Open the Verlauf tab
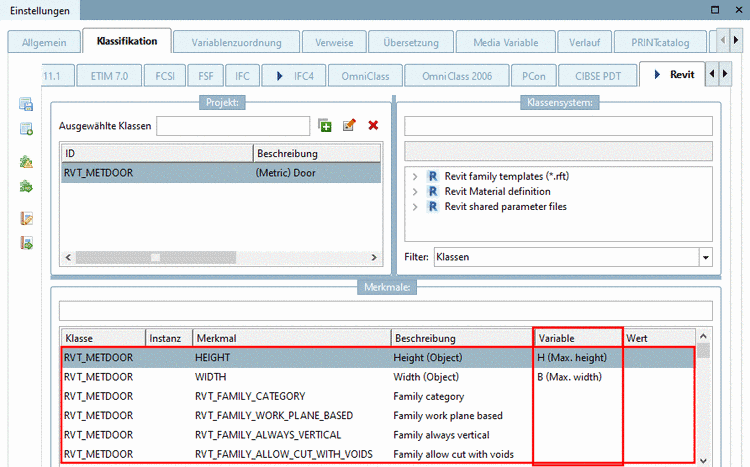The height and width of the screenshot is (467, 750). 585,43
